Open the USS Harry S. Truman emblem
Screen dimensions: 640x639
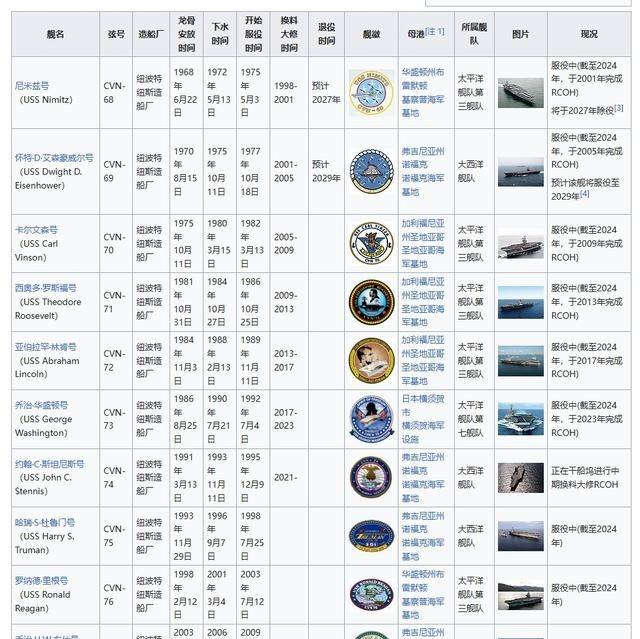tap(371, 536)
